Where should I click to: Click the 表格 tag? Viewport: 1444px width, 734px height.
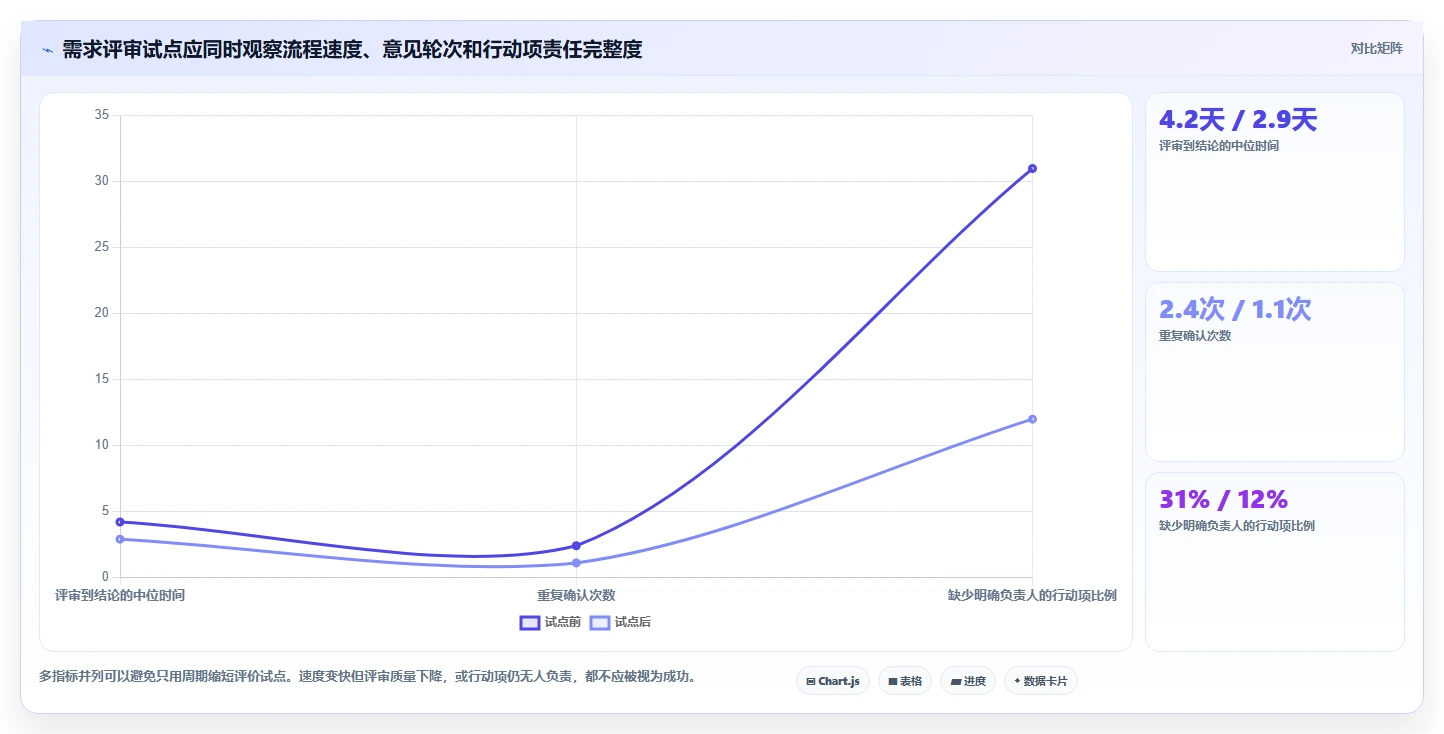[x=905, y=681]
